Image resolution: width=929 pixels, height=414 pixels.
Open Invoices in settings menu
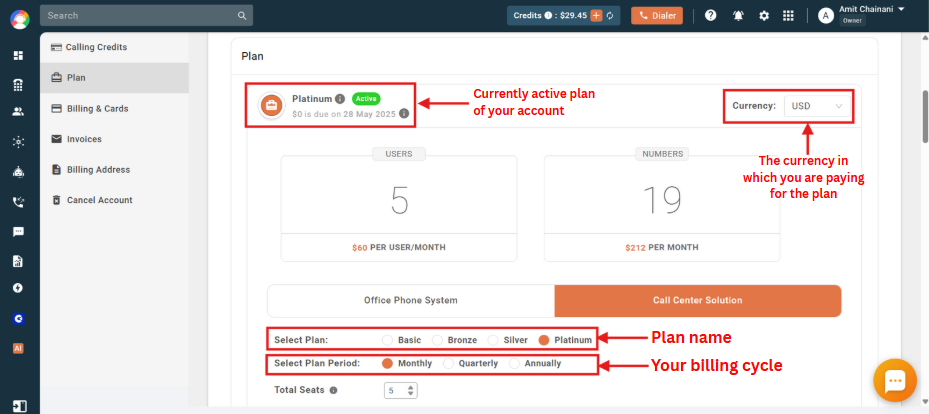[114, 139]
